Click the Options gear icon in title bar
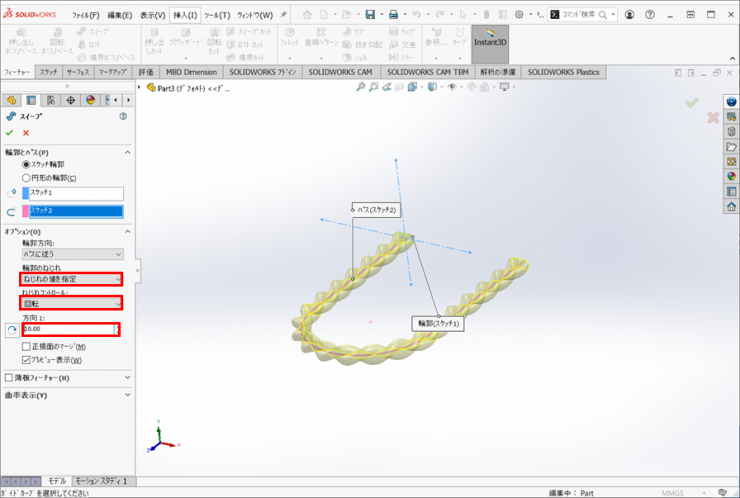This screenshot has height=498, width=740. (519, 15)
